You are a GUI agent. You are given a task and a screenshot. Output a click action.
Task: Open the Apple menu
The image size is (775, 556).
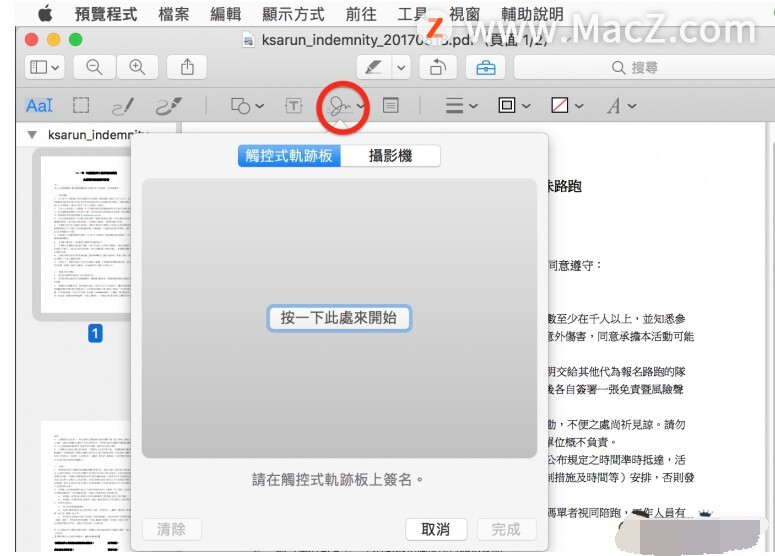(45, 13)
